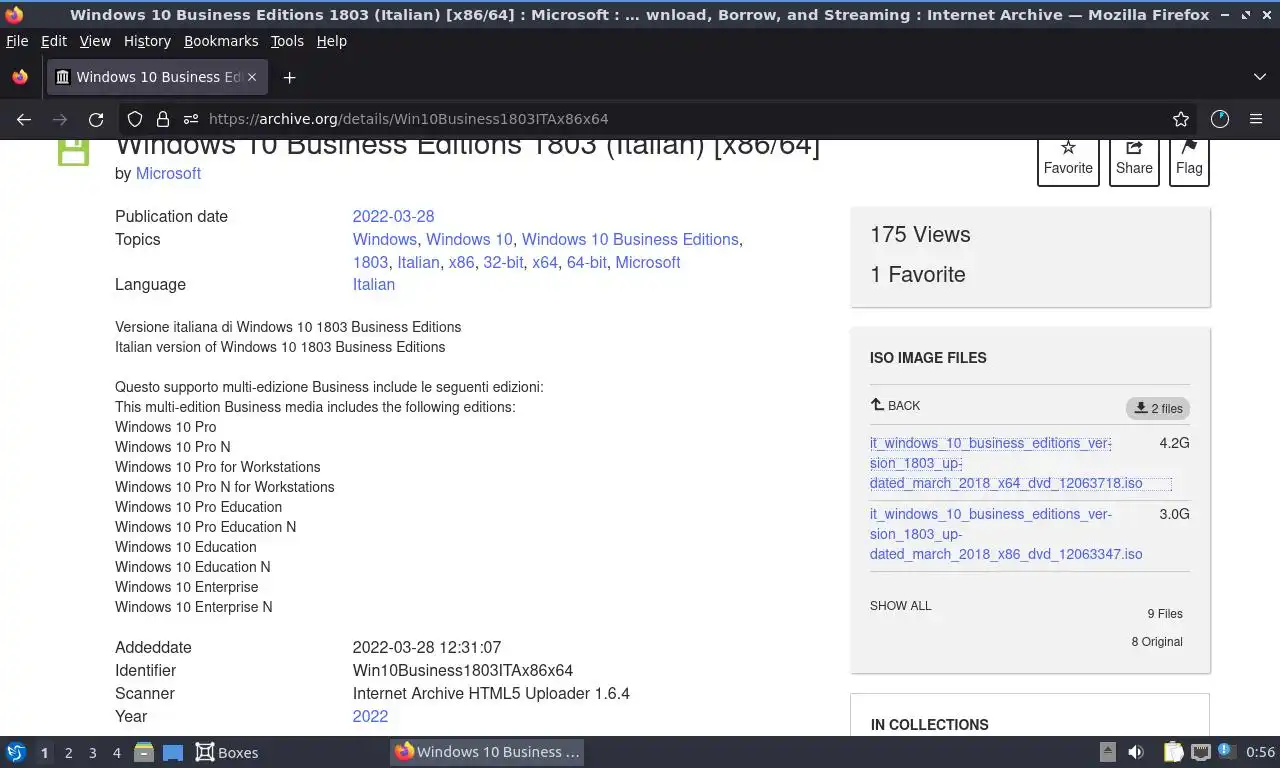Click the Favorite star icon
Image resolution: width=1280 pixels, height=768 pixels.
point(1068,148)
